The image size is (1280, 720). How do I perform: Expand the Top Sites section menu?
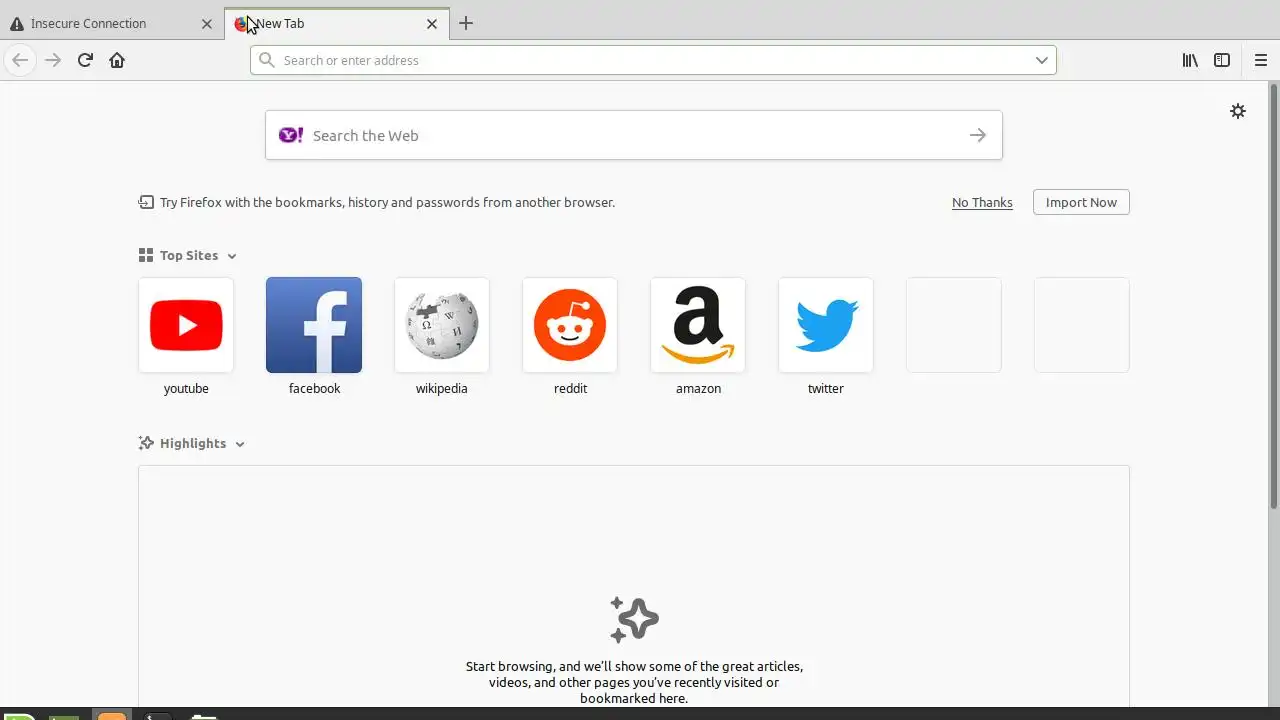tap(232, 256)
